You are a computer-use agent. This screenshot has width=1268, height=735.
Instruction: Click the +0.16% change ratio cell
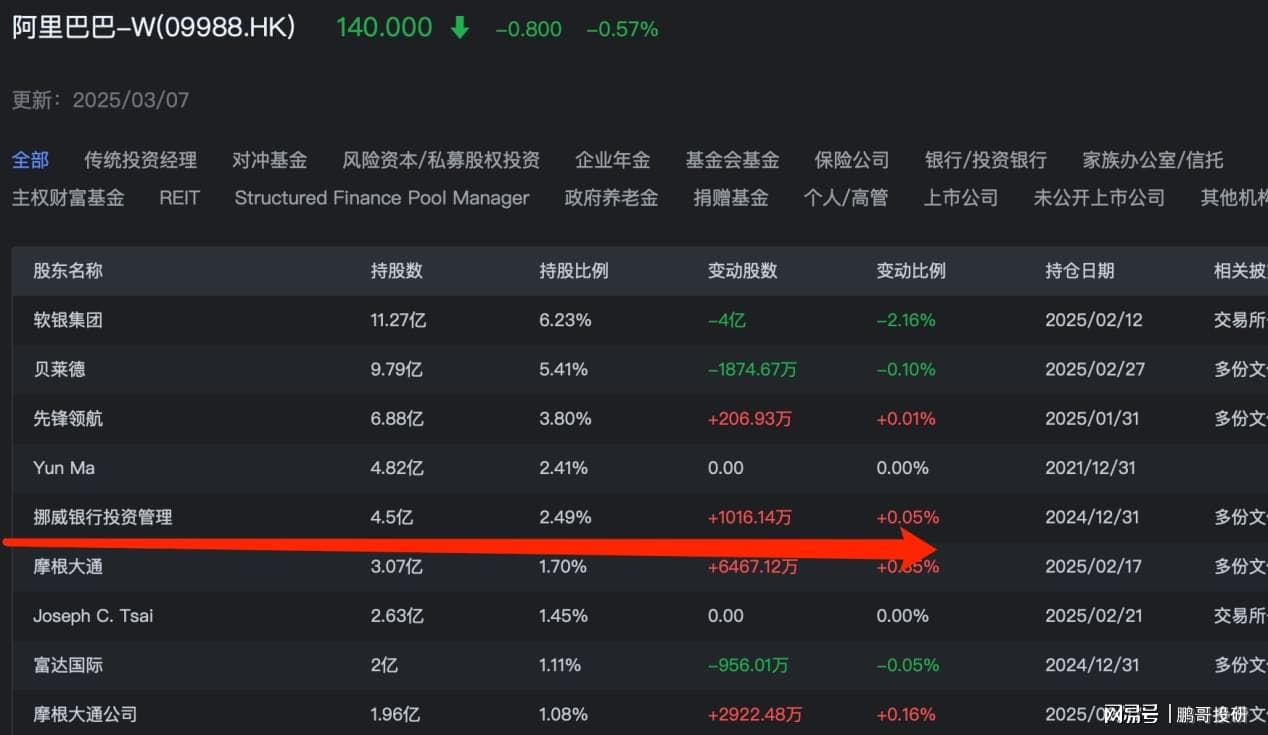tap(906, 714)
